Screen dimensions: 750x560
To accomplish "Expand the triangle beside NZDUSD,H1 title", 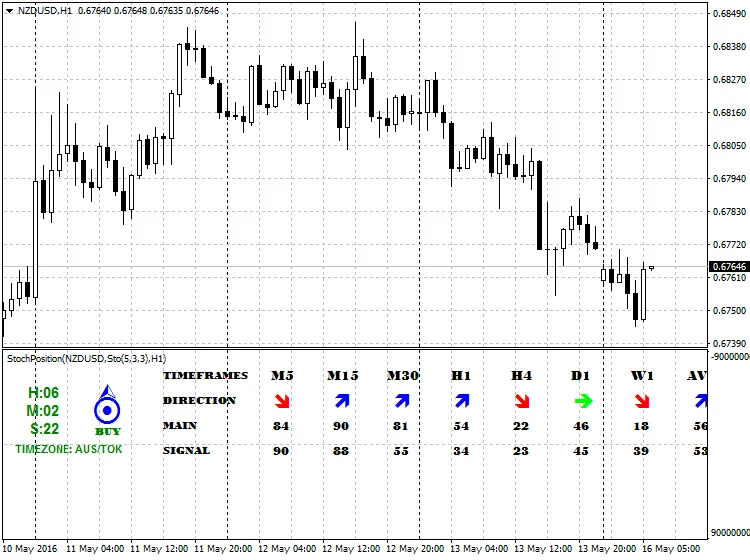I will [10, 10].
